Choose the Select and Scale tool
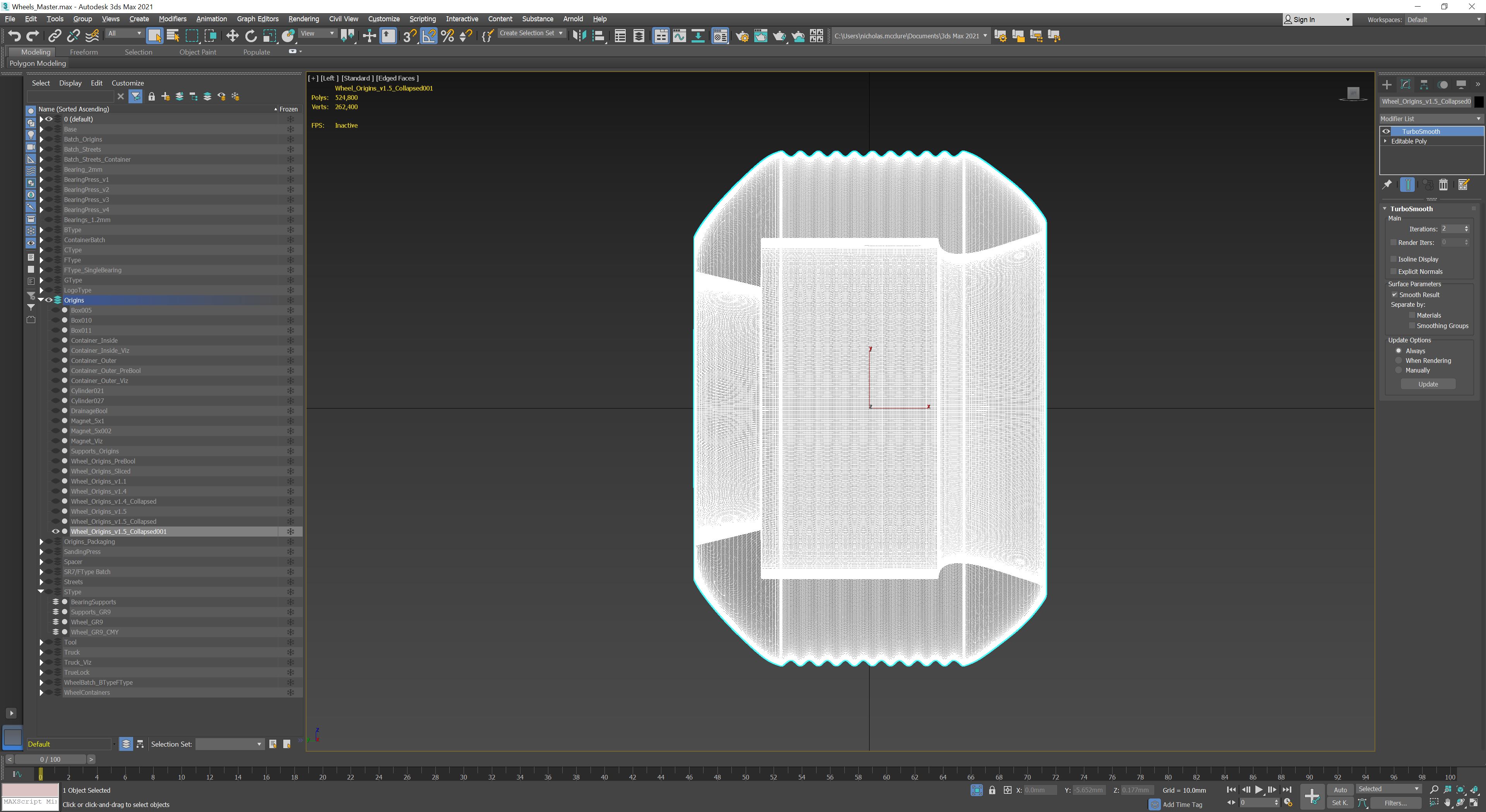1486x812 pixels. coord(269,36)
